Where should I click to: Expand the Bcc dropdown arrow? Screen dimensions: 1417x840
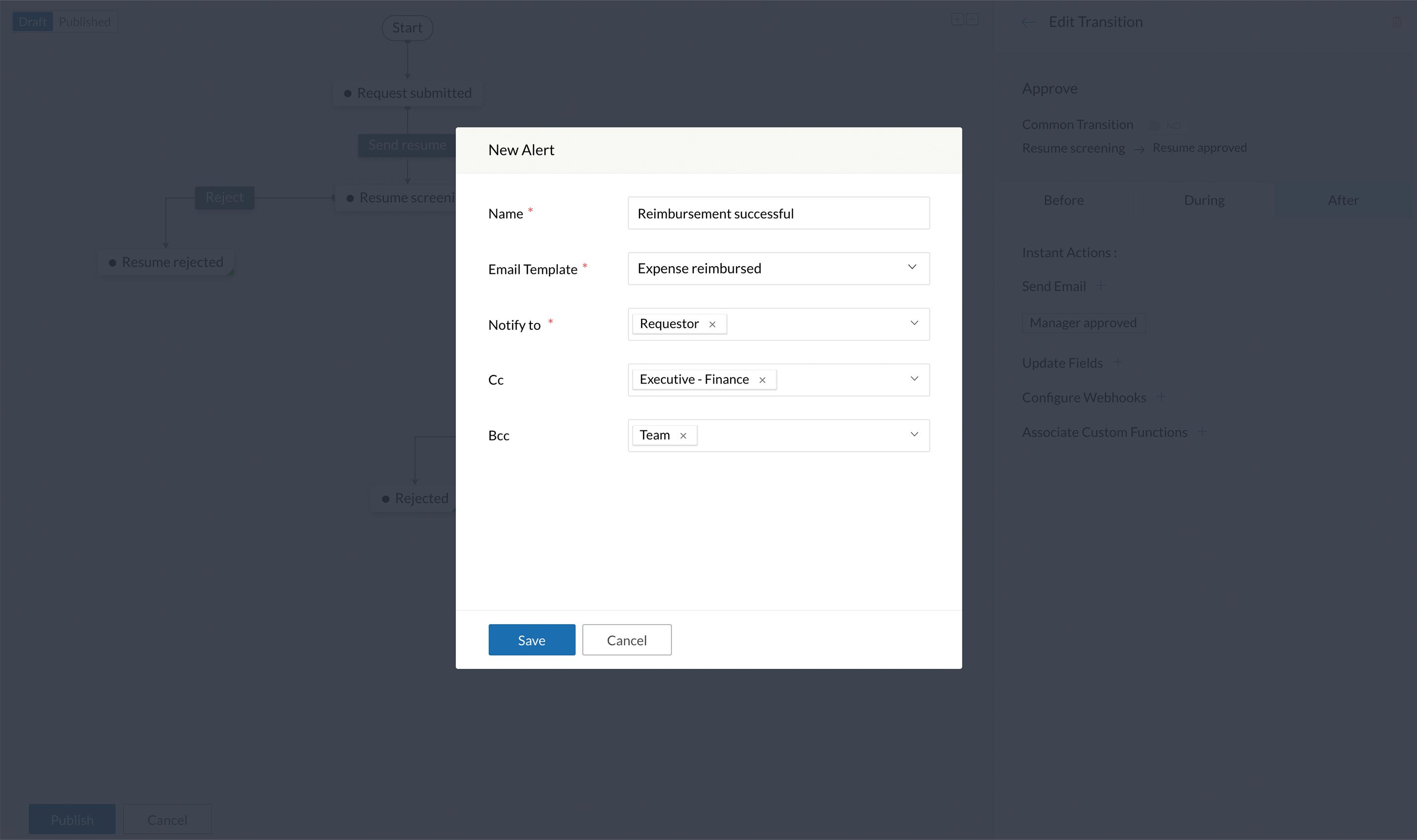tap(914, 435)
